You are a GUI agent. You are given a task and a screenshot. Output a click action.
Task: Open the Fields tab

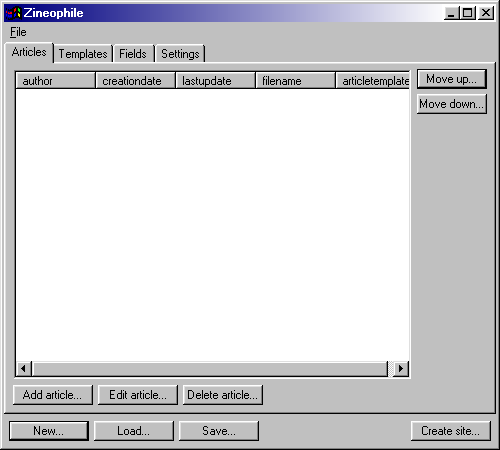133,54
